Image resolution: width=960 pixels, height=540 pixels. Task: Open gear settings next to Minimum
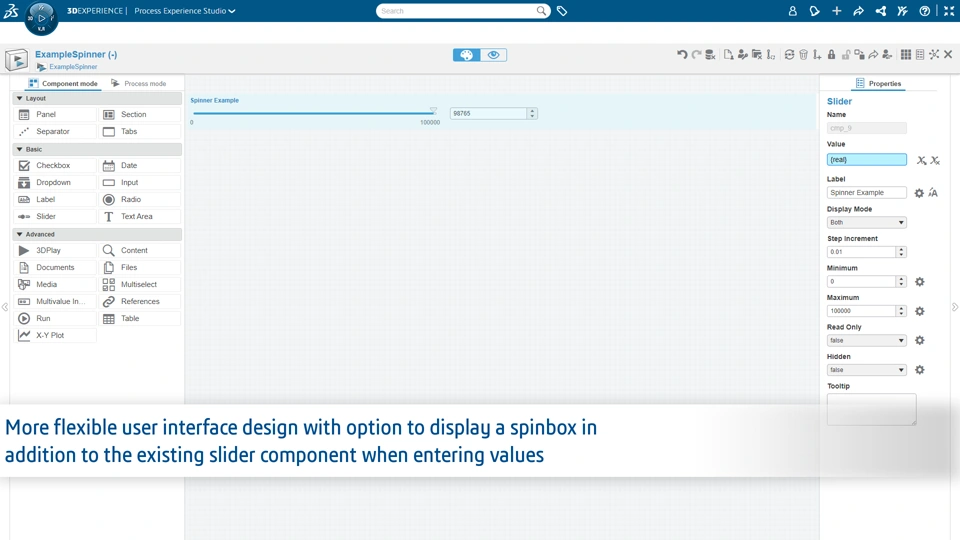point(920,282)
